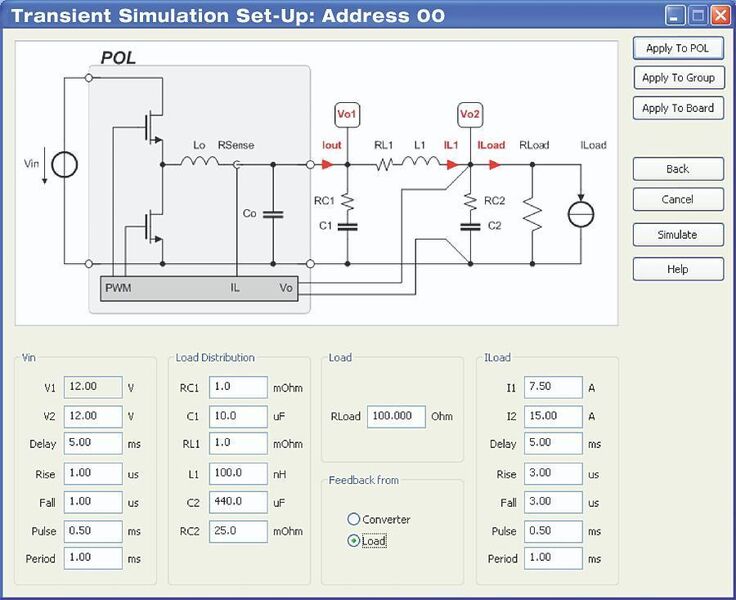The image size is (736, 600).
Task: Click the POL heading text
Action: (118, 58)
